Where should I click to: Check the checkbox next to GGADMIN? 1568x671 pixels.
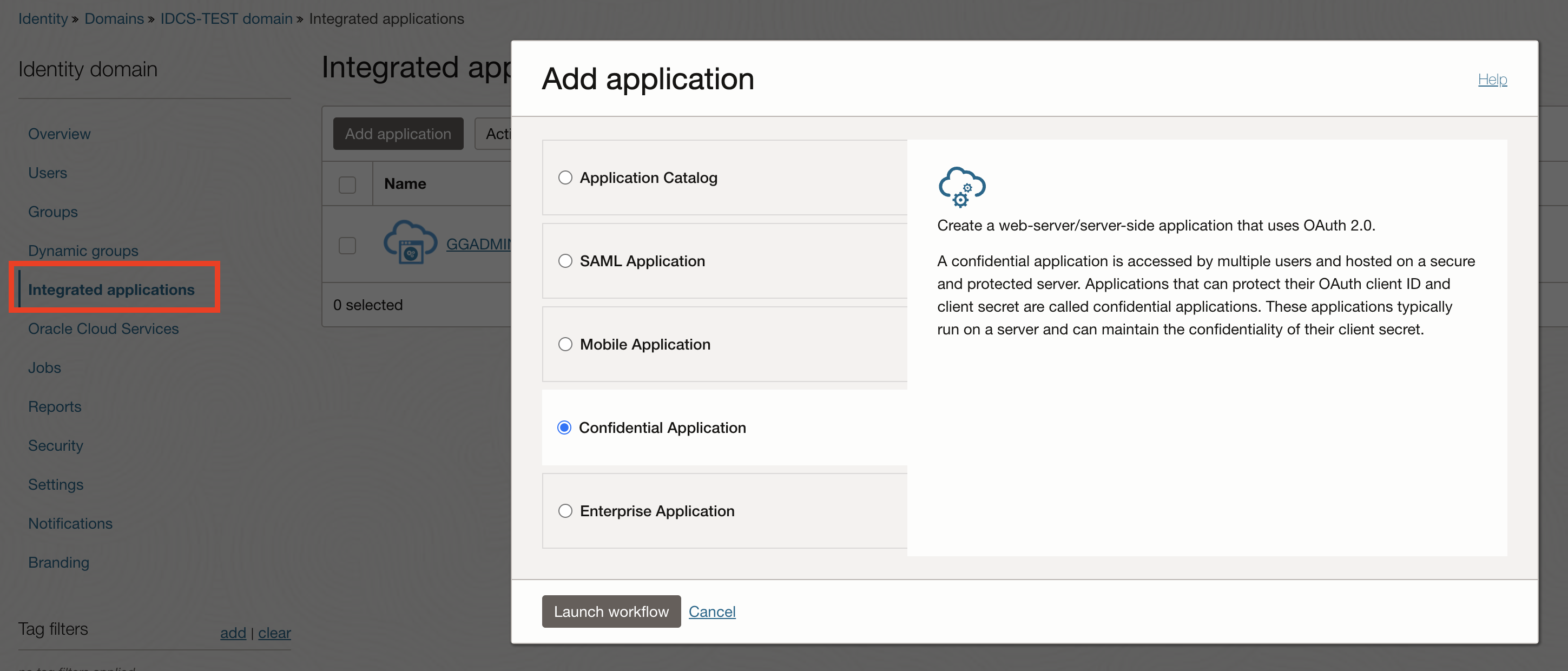click(x=347, y=245)
